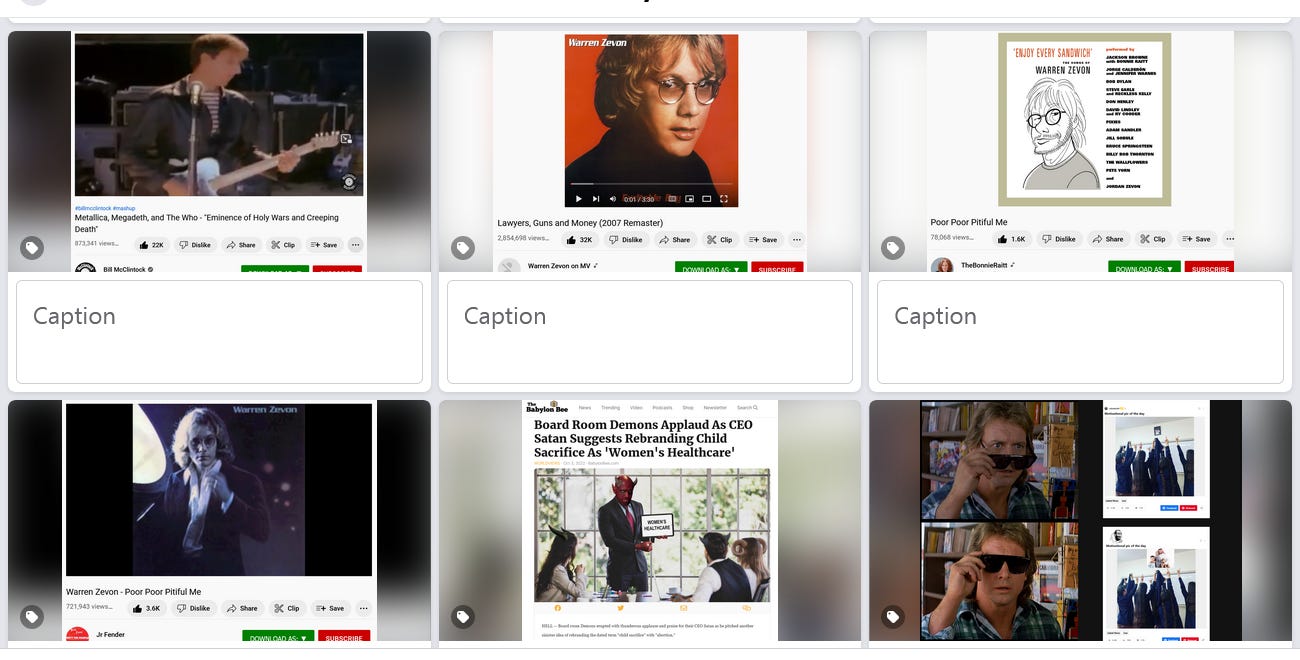Screen dimensions: 1300x660
Task: Click Share in the TheBonnieRaitt screenshot
Action: 1108,239
